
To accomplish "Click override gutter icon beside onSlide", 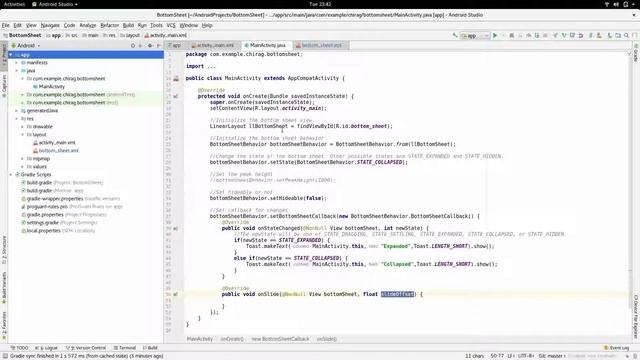I will pos(176,294).
